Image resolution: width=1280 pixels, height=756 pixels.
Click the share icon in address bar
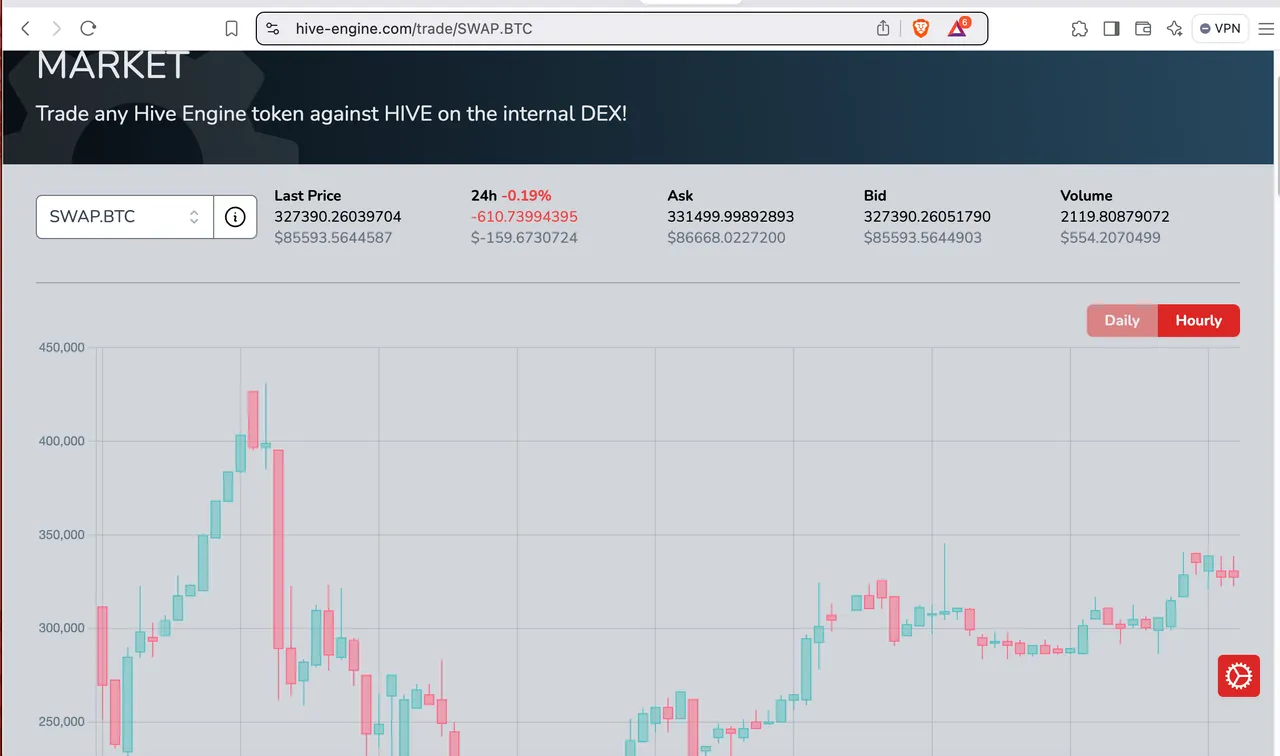point(883,29)
